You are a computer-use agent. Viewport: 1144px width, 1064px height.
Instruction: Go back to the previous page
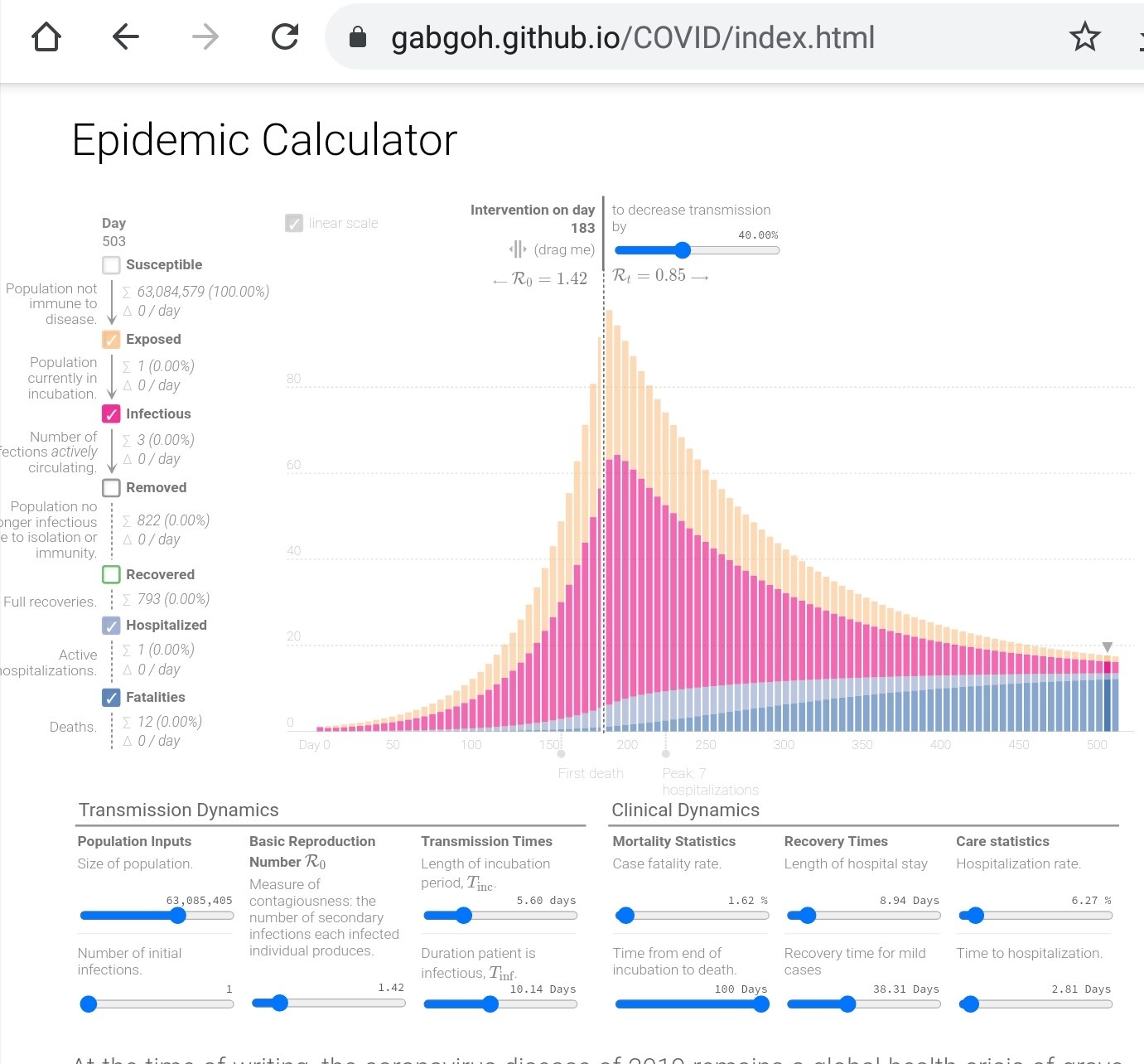[126, 37]
